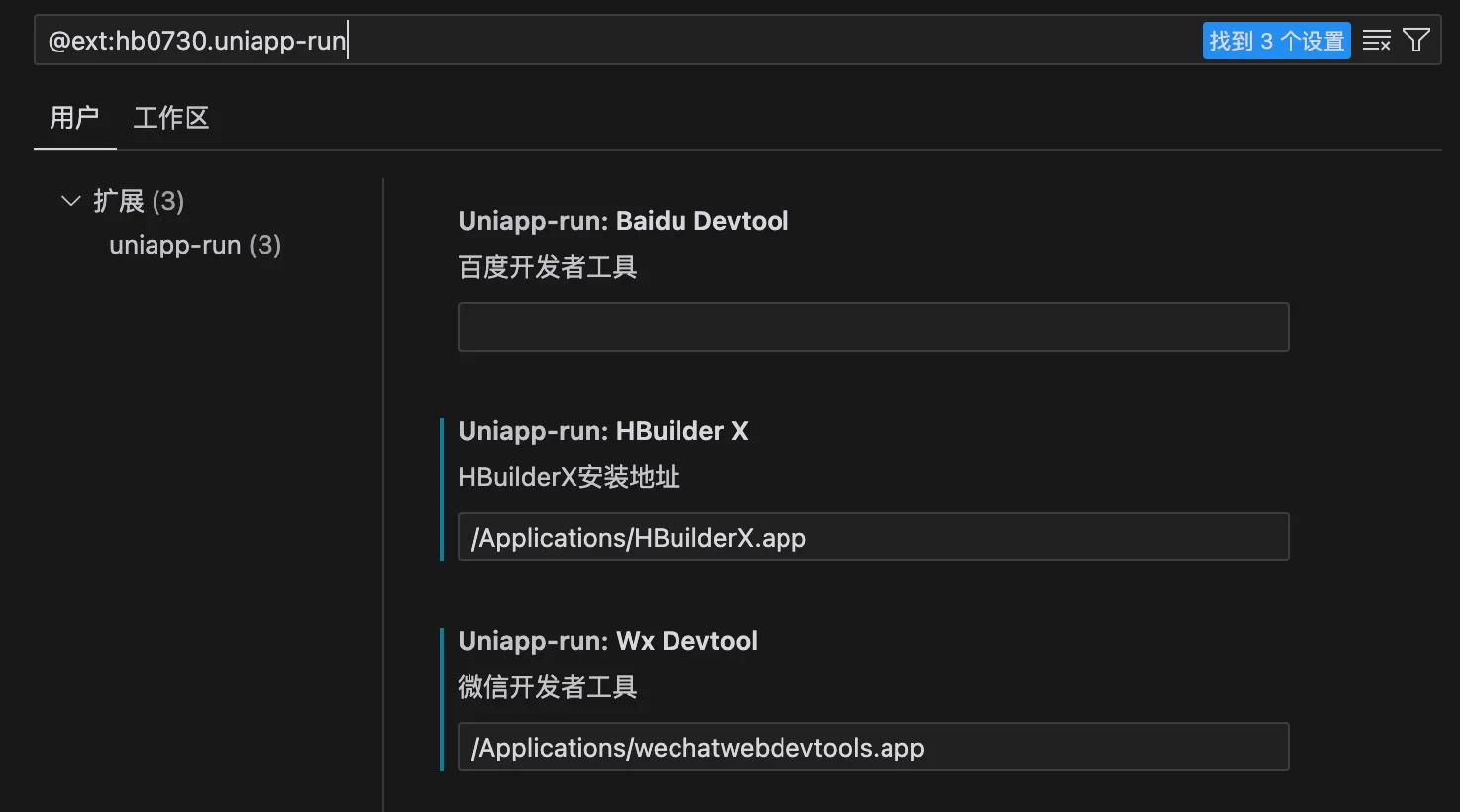
Task: Click the Baidu Devtool path input
Action: 873,327
